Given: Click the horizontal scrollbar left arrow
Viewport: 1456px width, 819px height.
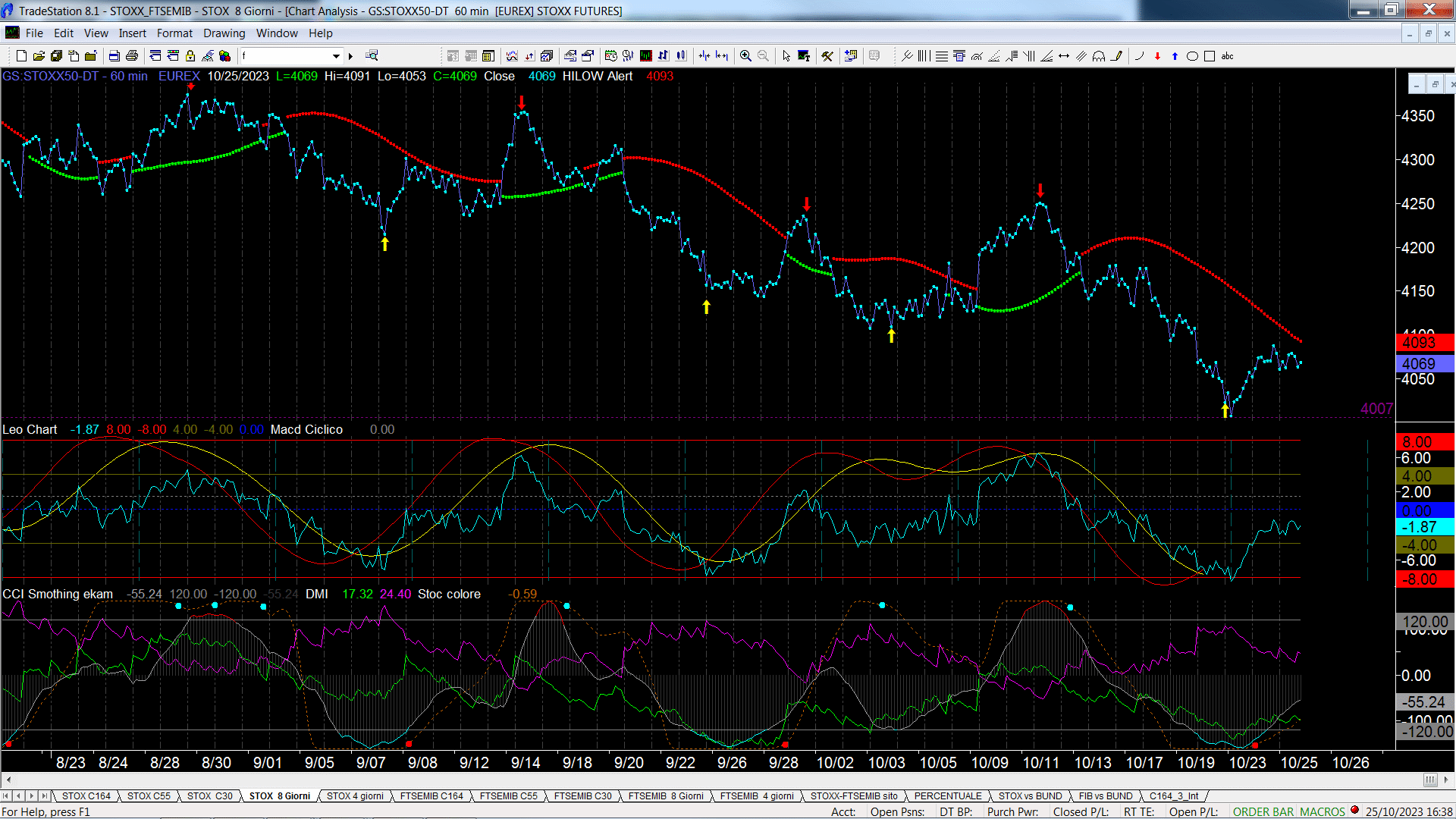Looking at the screenshot, I should (8, 780).
